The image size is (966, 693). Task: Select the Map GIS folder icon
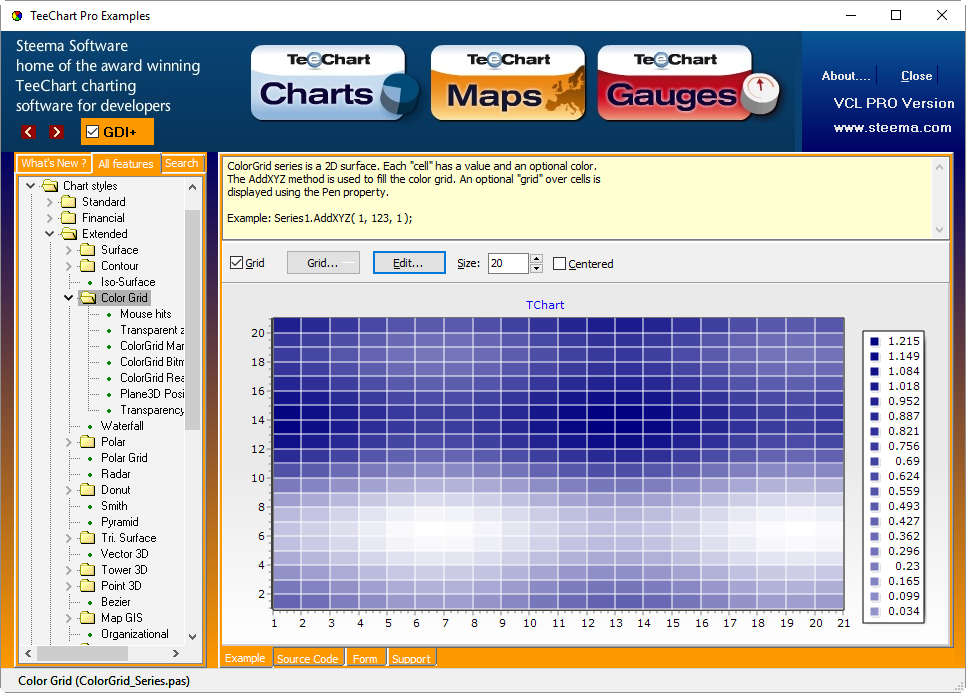87,618
